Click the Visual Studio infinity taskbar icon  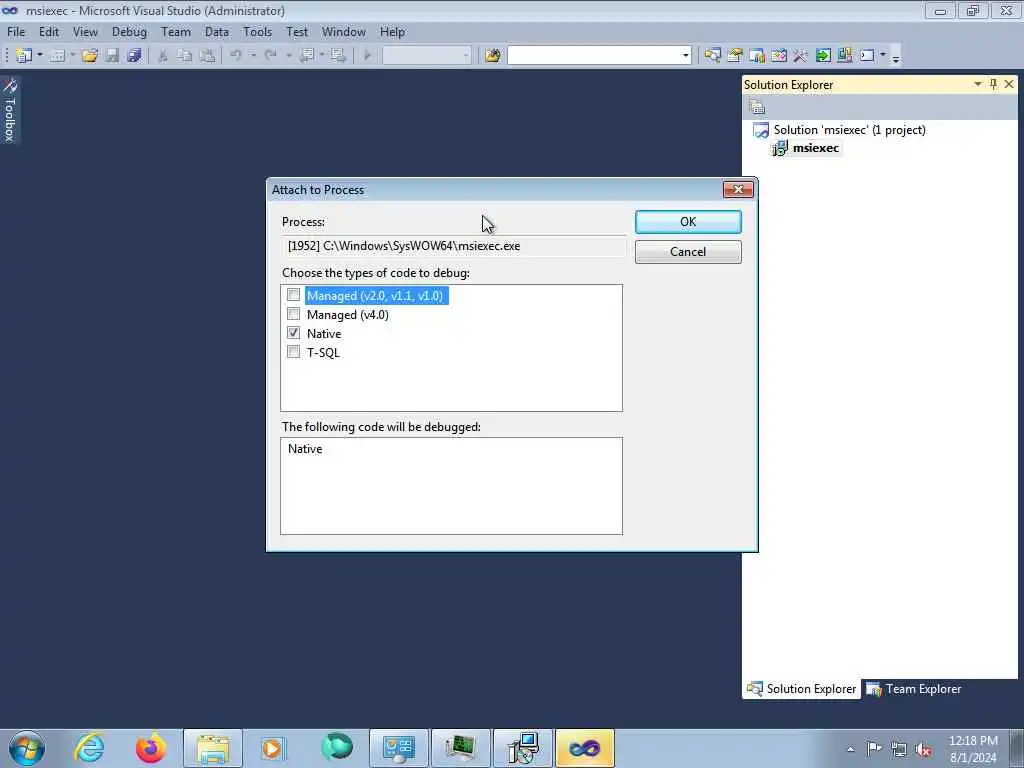coord(584,748)
